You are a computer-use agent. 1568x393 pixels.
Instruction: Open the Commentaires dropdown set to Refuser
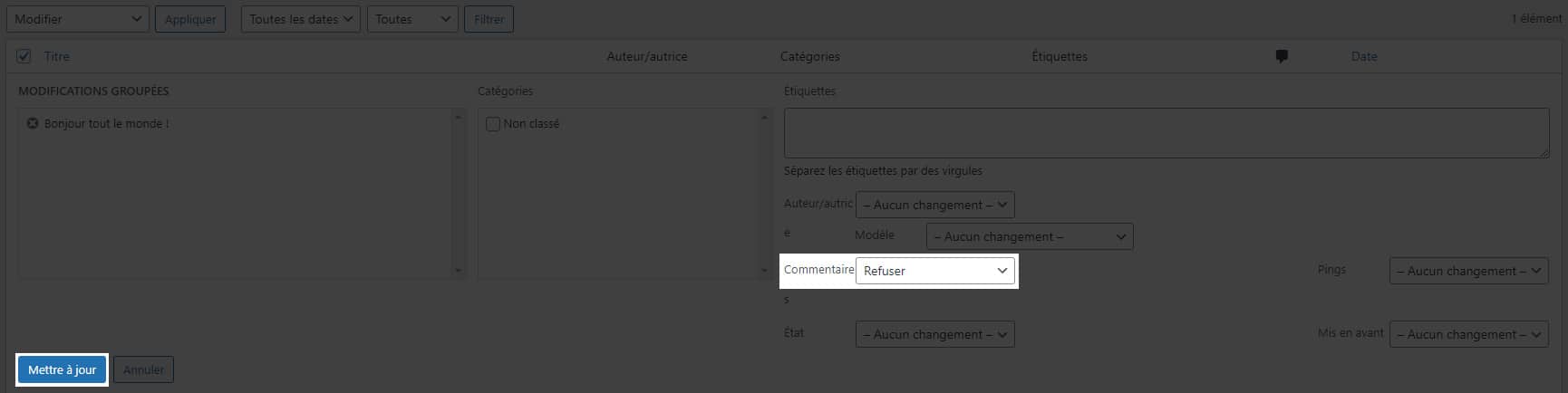point(934,271)
